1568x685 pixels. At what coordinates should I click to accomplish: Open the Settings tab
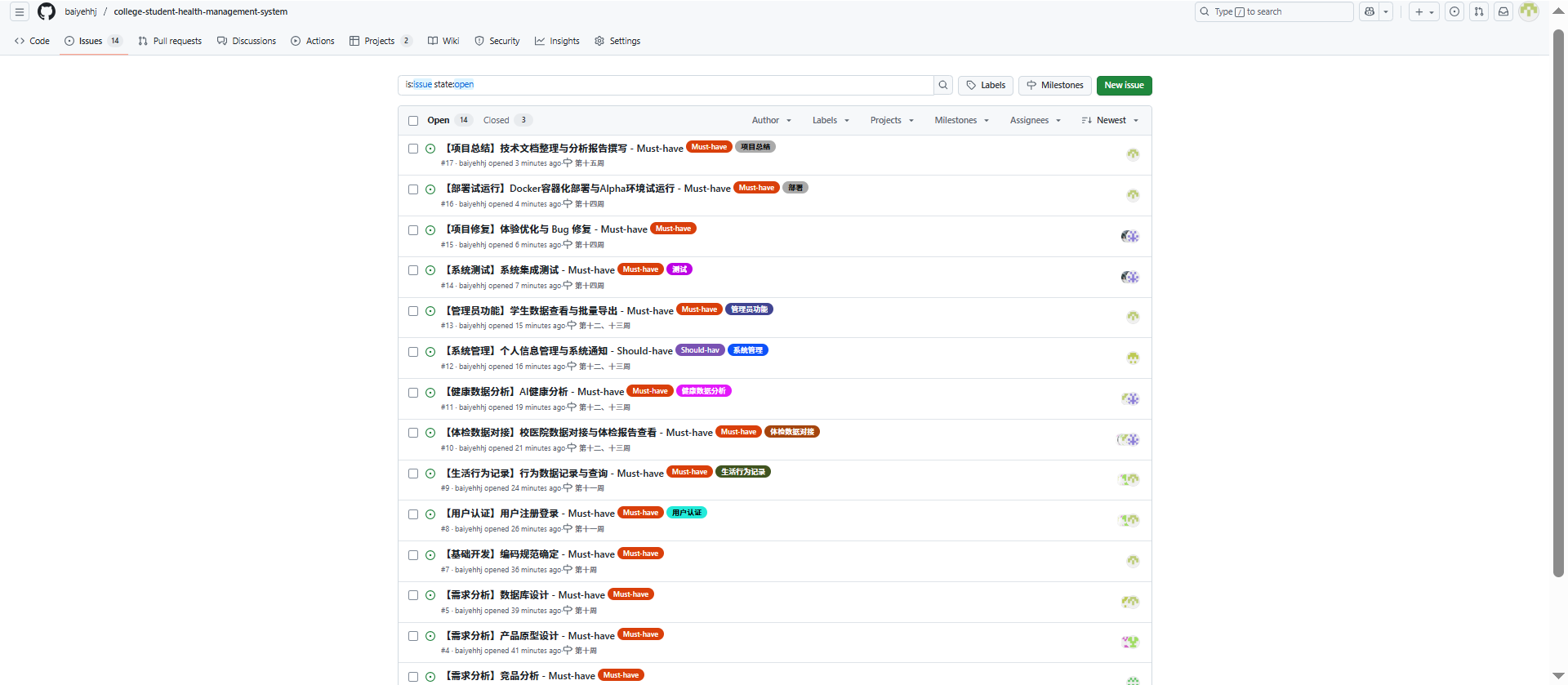617,41
